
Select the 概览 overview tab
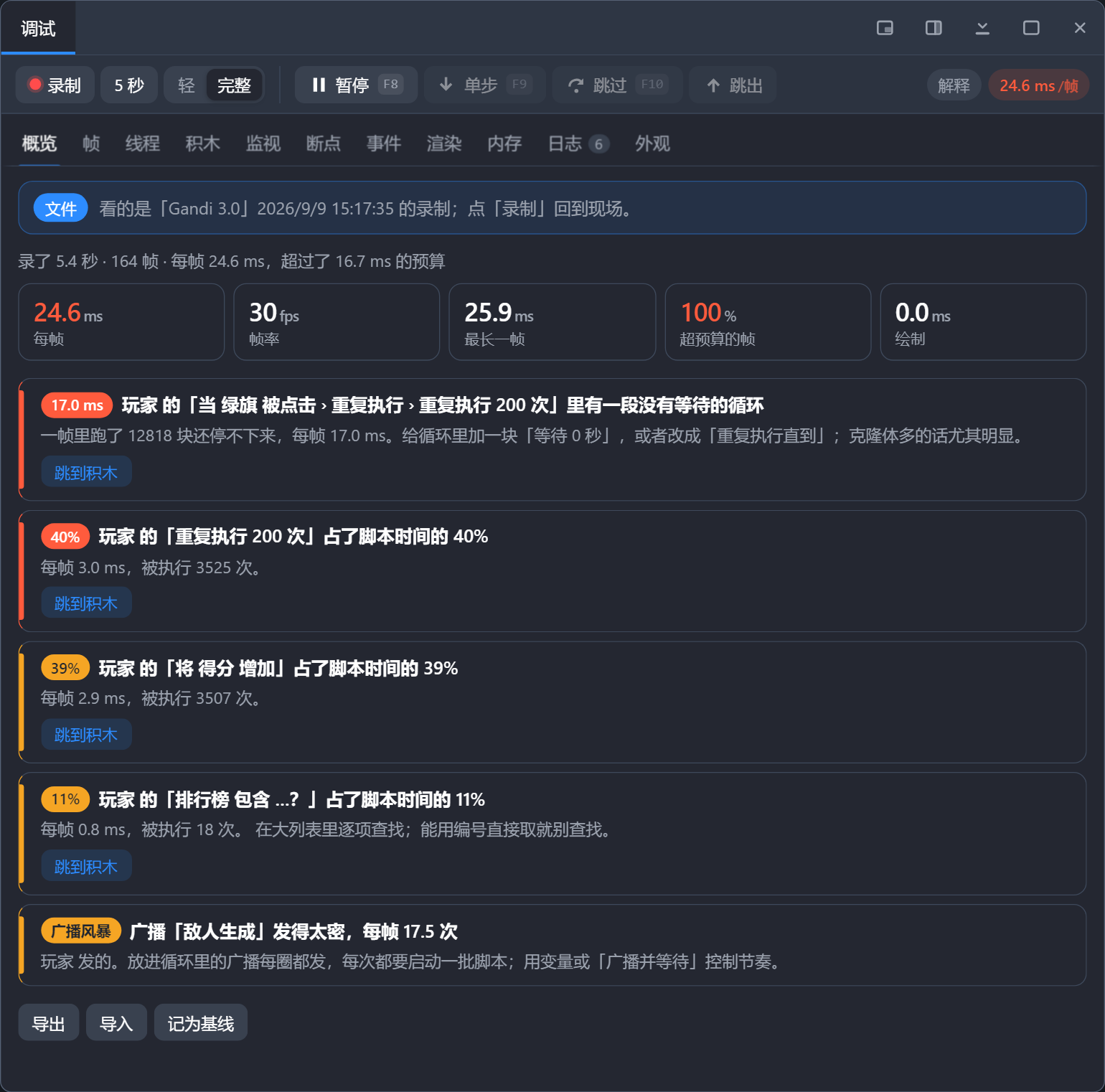pos(39,143)
